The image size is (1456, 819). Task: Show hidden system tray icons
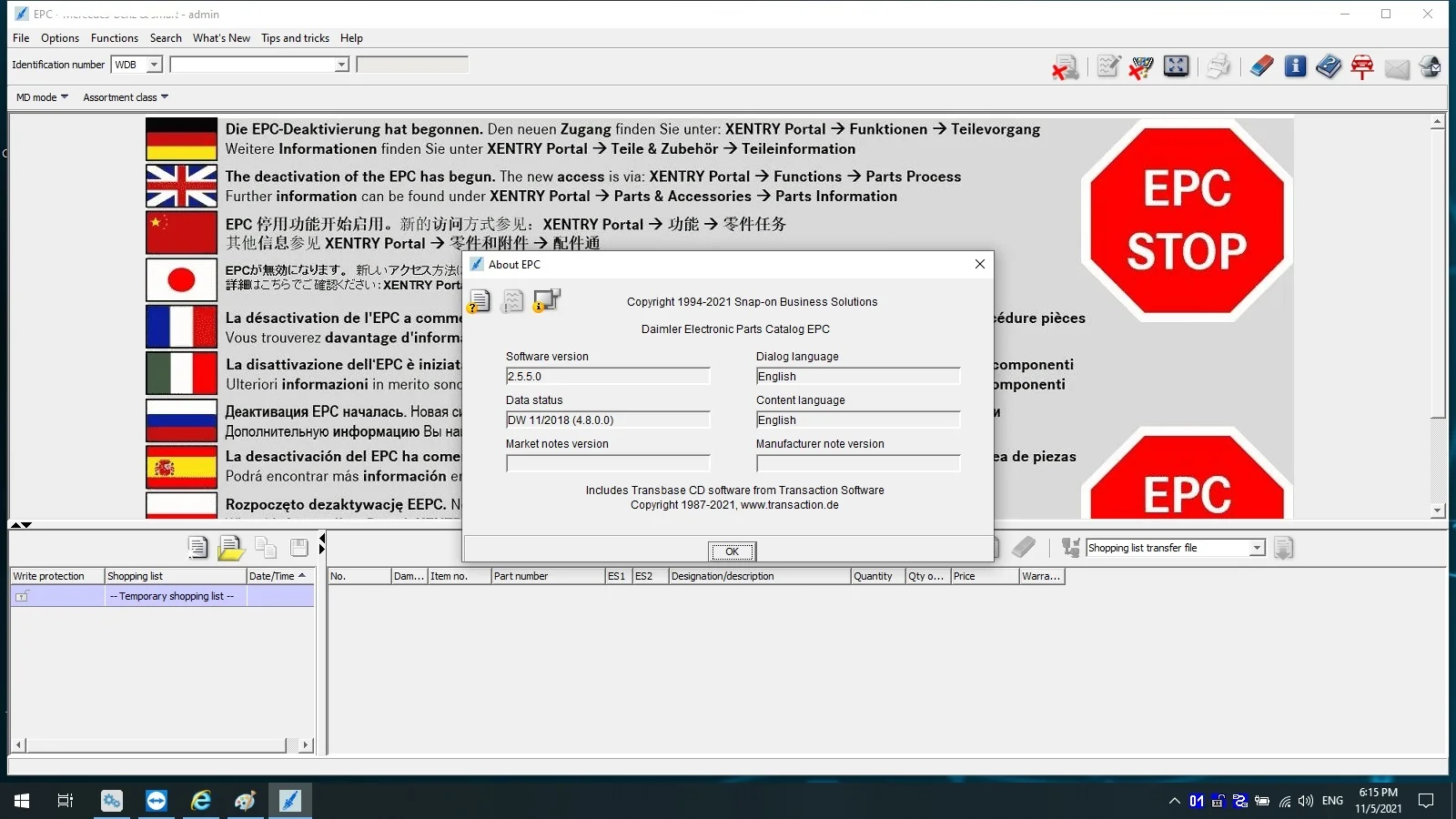coord(1174,801)
